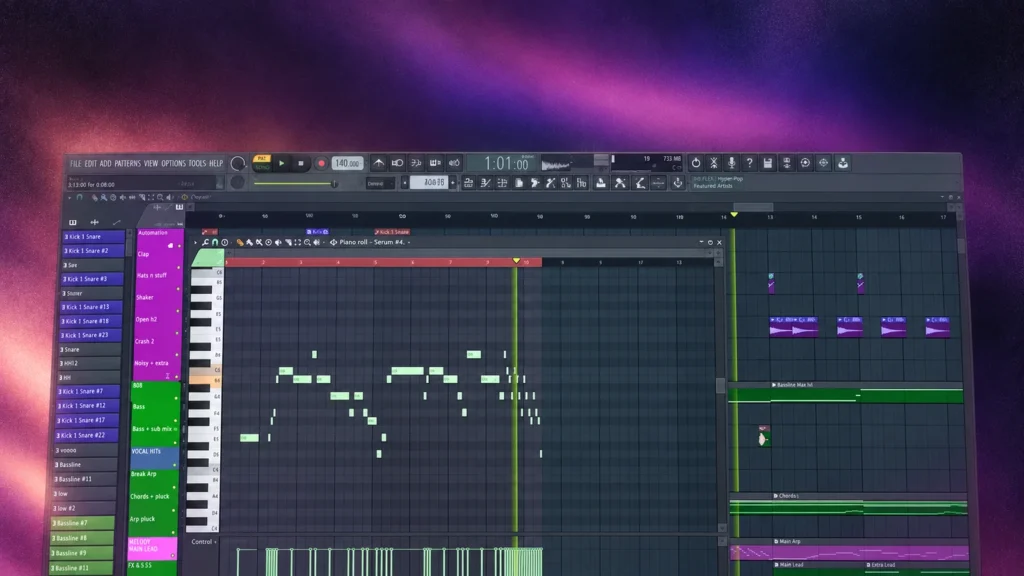1024x576 pixels.
Task: Open the HELP menu
Action: tap(216, 163)
